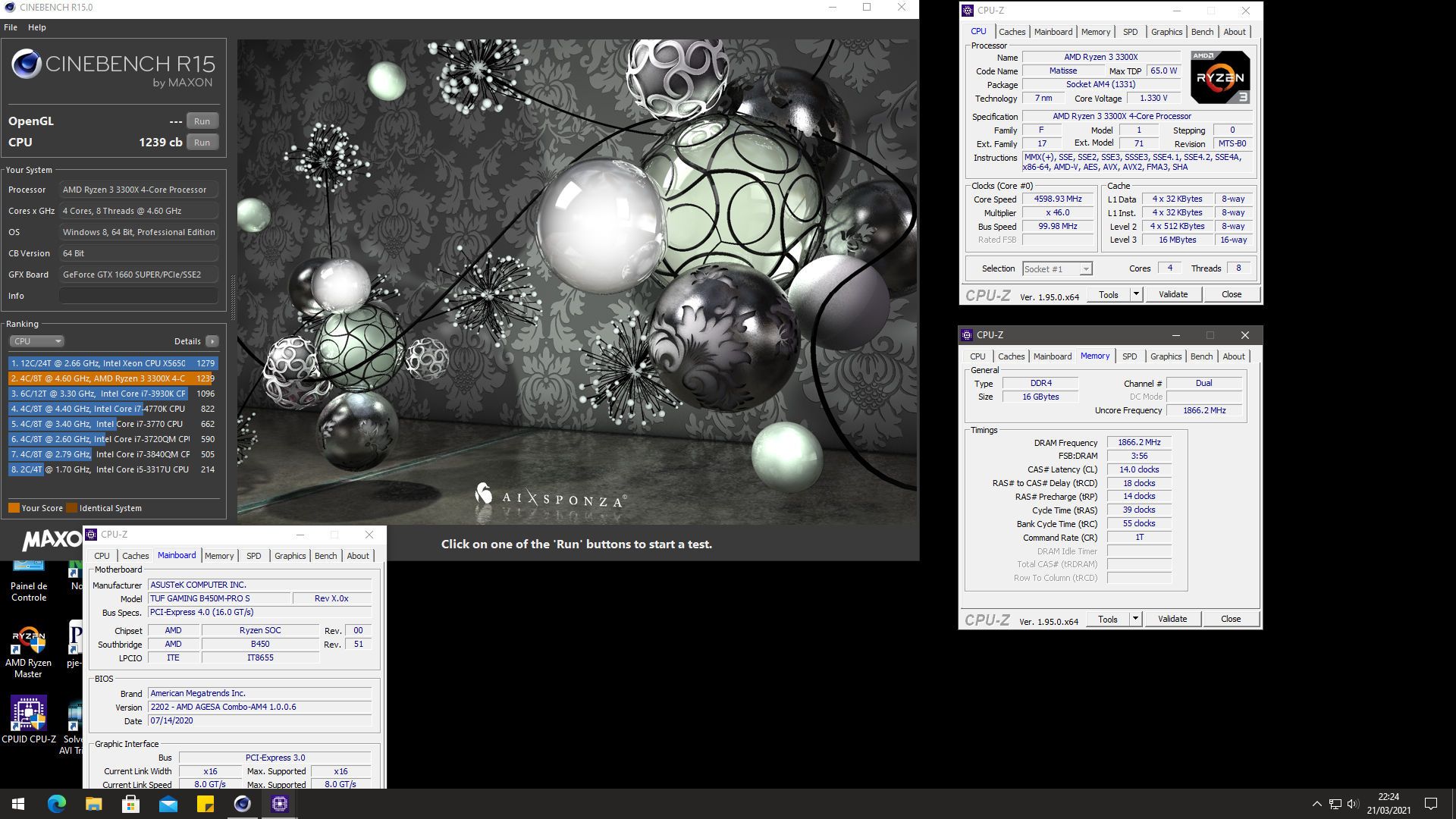
Task: Expand Tools dropdown arrow in top CPU-Z window
Action: [x=1136, y=294]
